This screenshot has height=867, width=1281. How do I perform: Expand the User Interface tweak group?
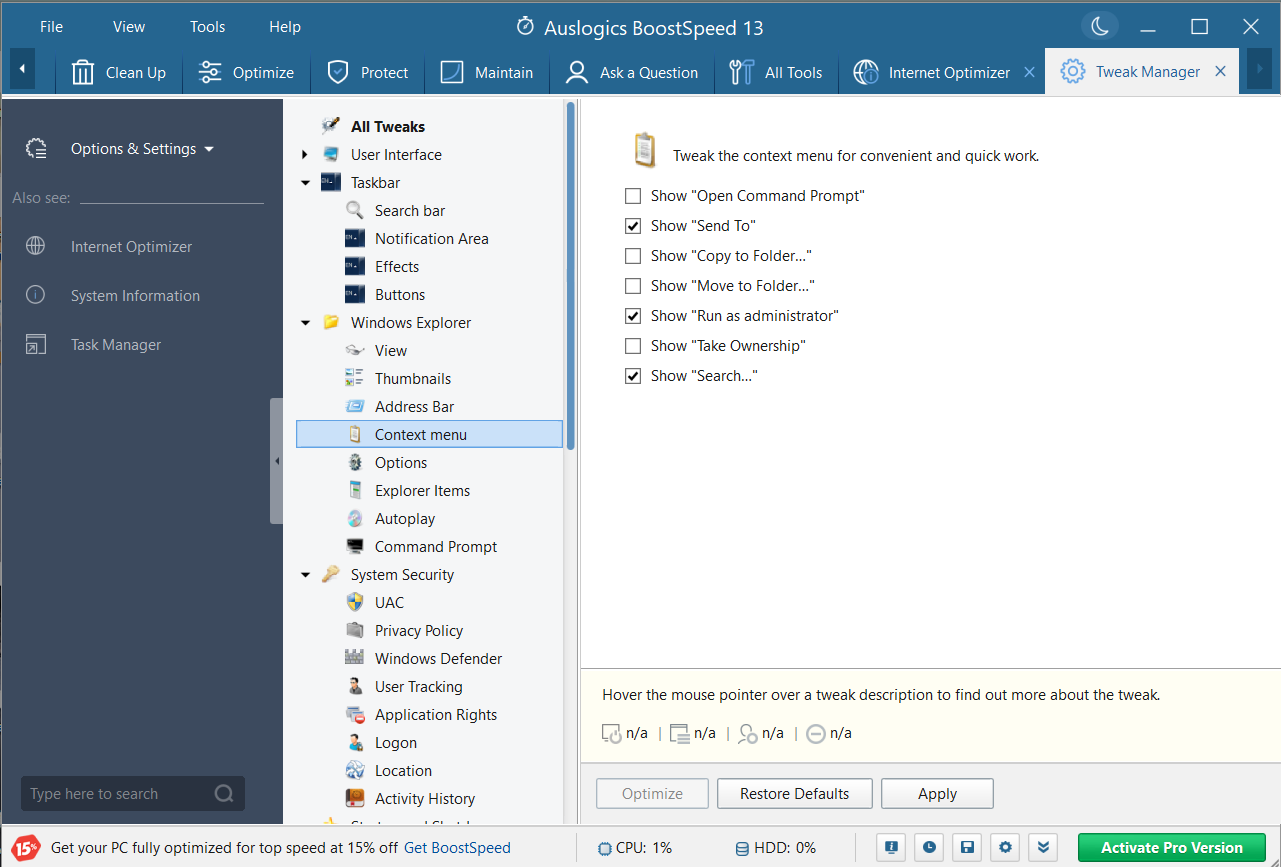tap(305, 154)
